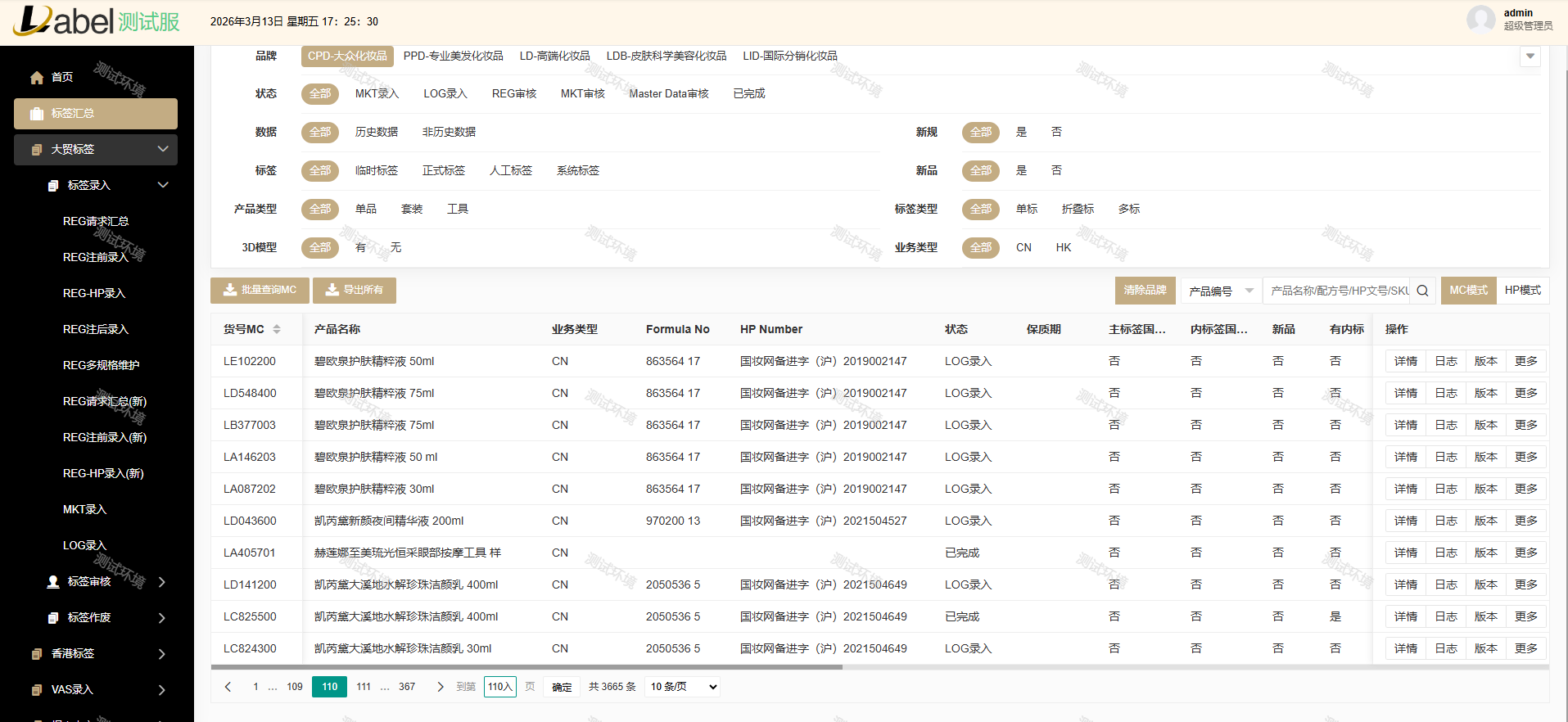The image size is (1568, 722).
Task: Filter label type by 折叠标
Action: point(1078,209)
